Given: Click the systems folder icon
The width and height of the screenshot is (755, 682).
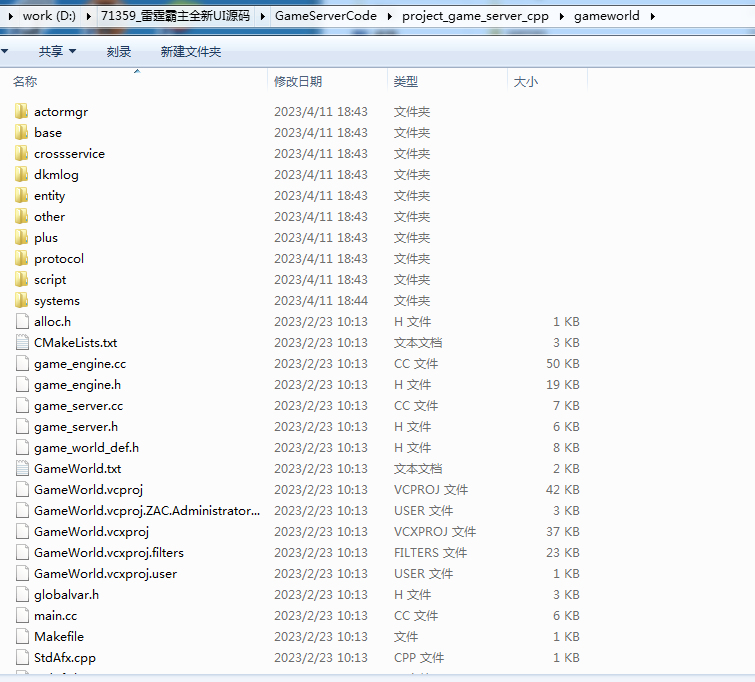Looking at the screenshot, I should (x=22, y=301).
